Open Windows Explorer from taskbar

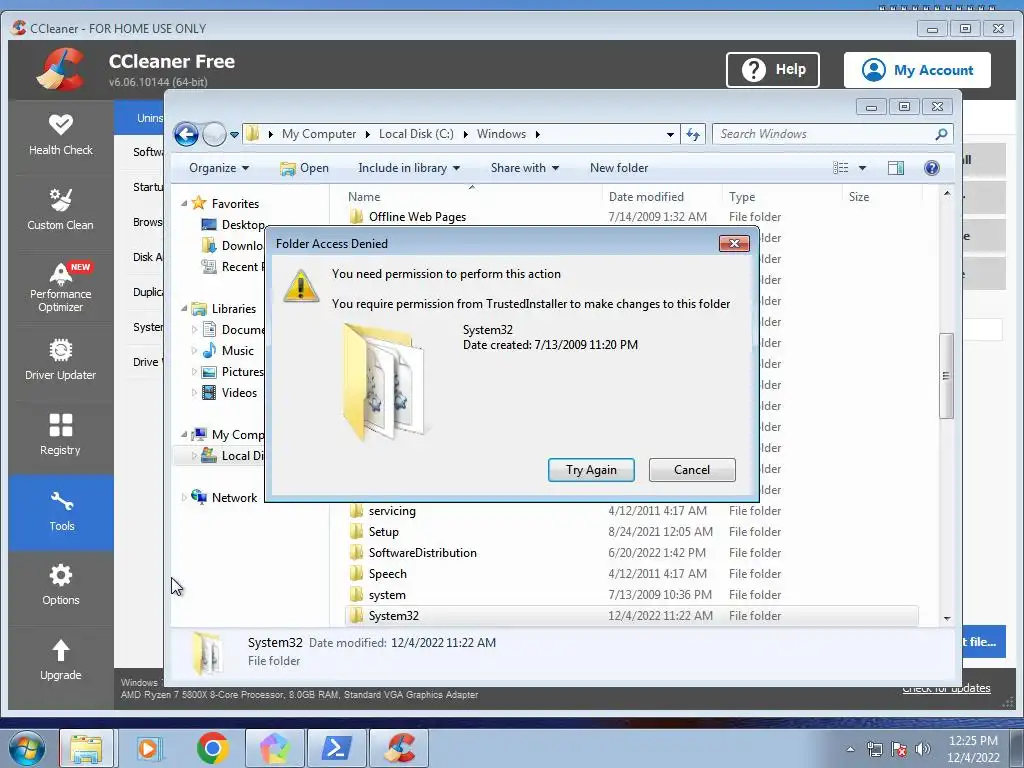[86, 748]
